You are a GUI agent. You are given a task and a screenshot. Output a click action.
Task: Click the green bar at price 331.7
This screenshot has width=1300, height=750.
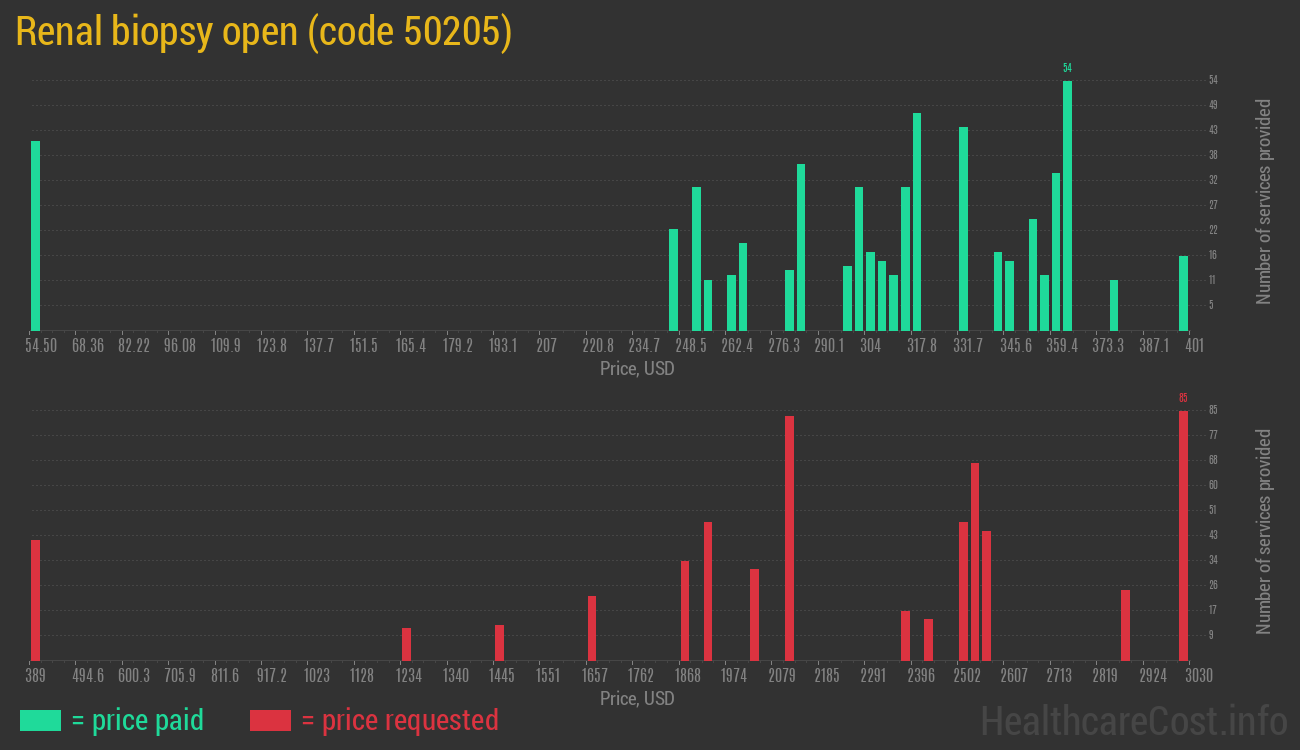963,228
